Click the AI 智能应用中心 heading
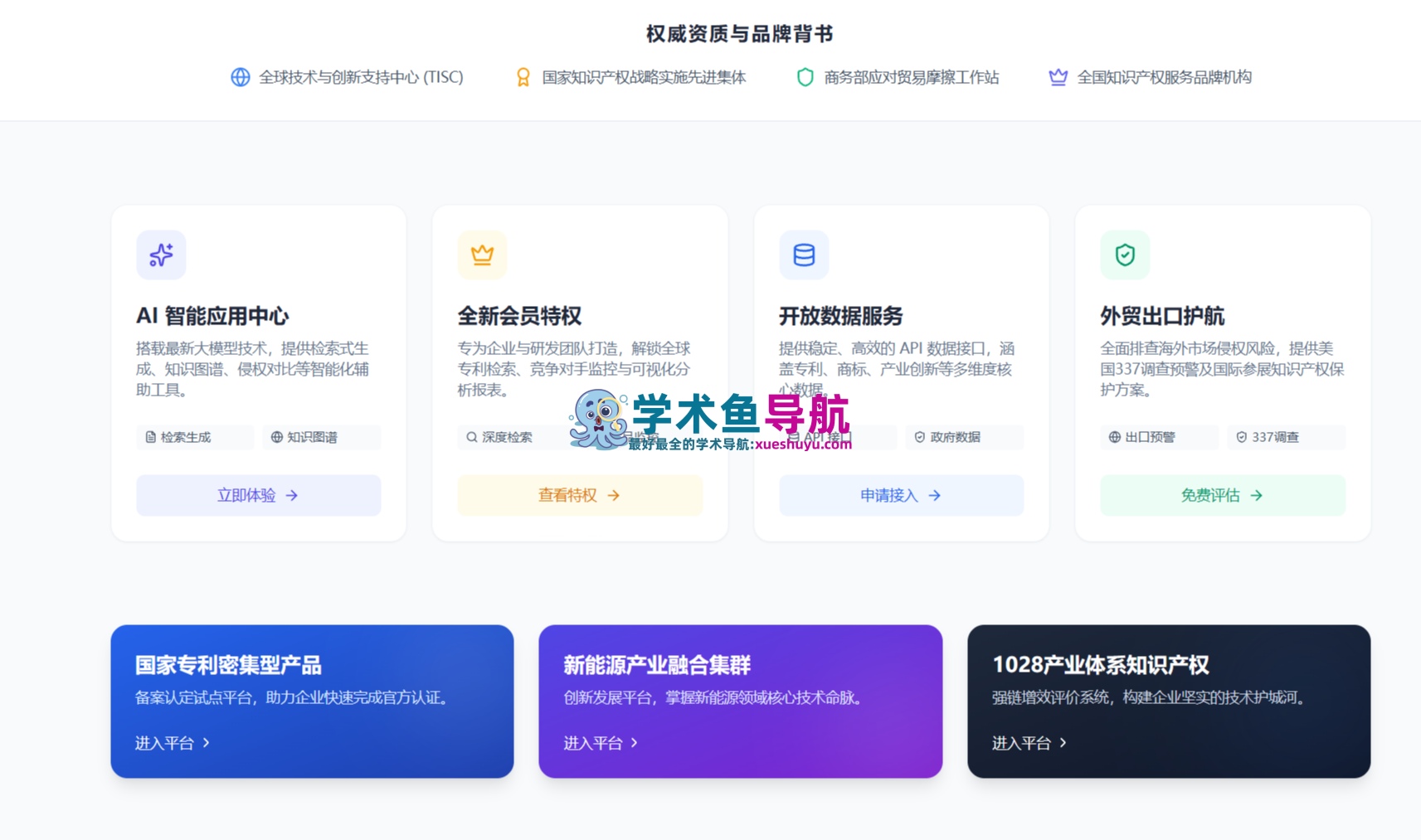This screenshot has height=840, width=1421. 212,316
